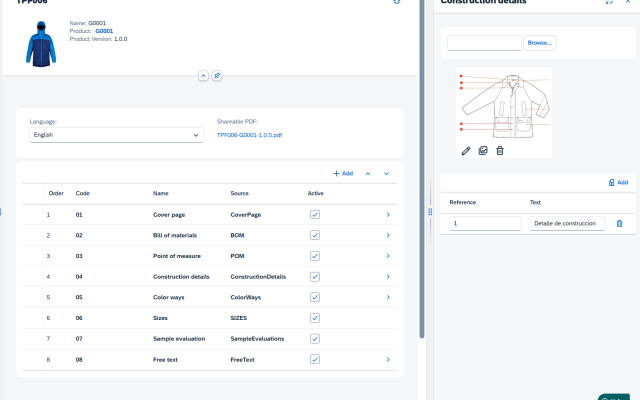Click the pencil edit icon under the jacket sketch
The image size is (640, 400).
tap(466, 151)
